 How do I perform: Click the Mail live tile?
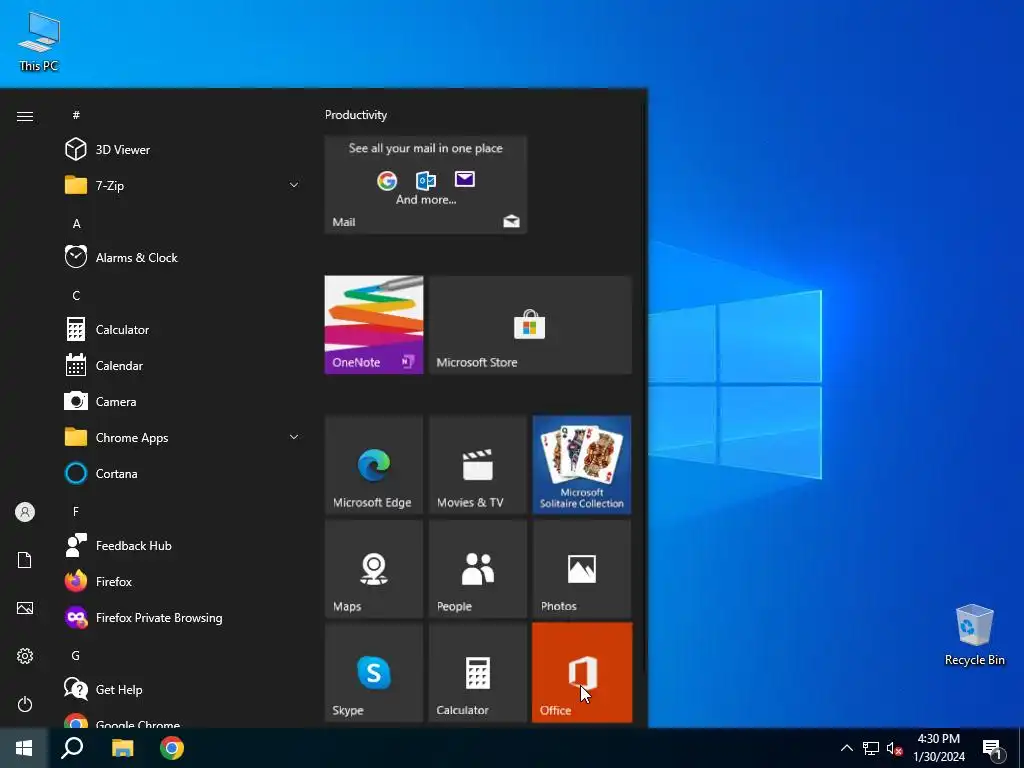(x=426, y=185)
